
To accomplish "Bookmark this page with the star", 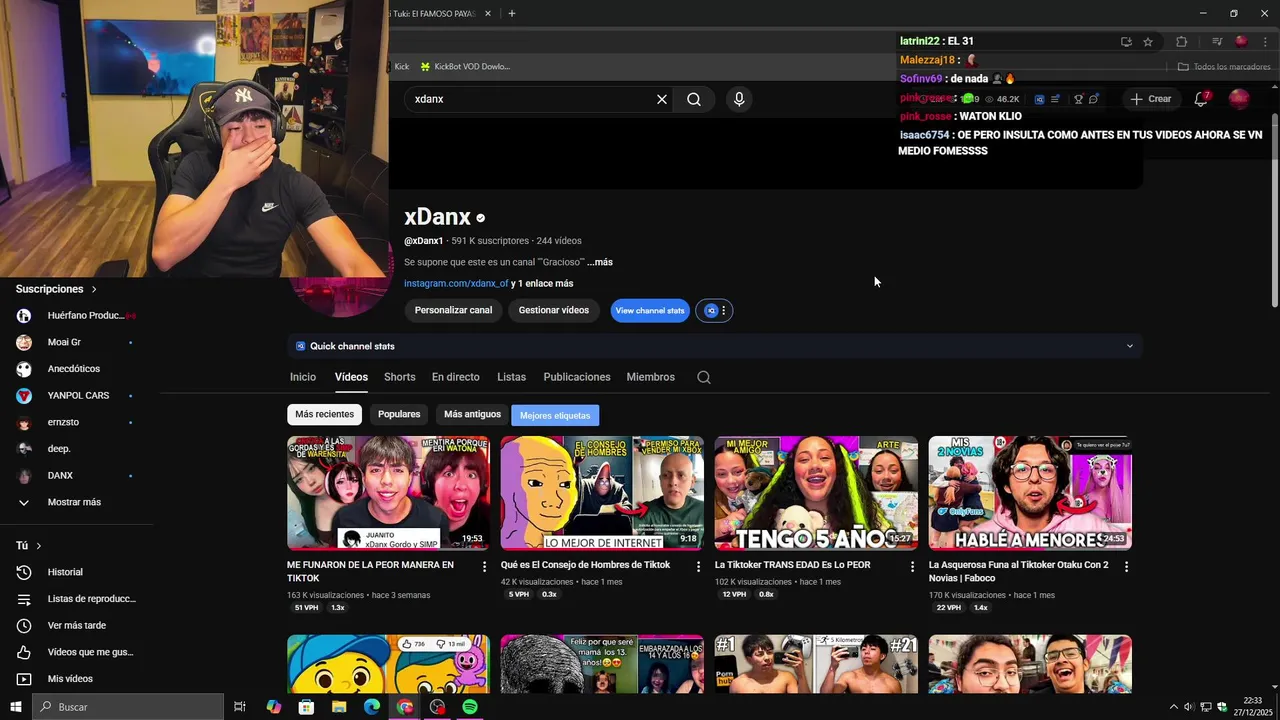I will tap(1148, 42).
